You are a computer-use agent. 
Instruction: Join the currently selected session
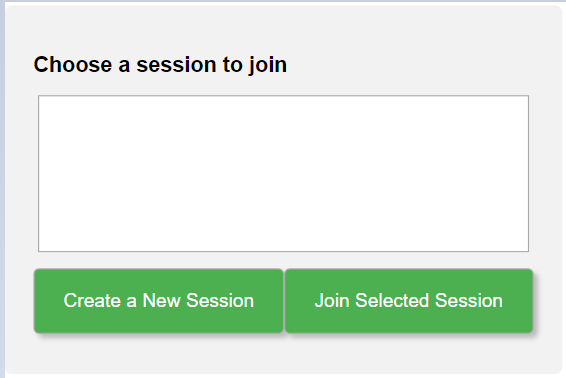coord(409,301)
